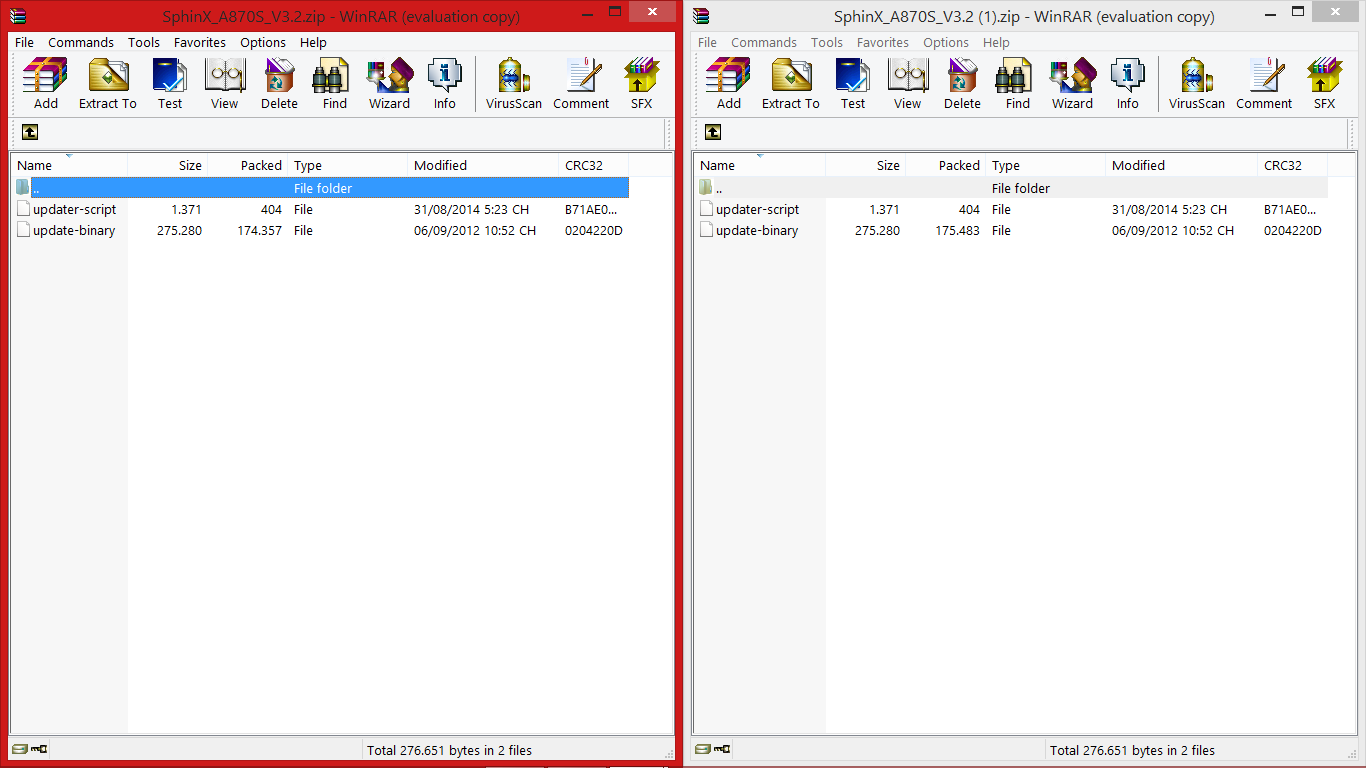Click Add icon in right WinRAR window
Screen dimensions: 1366x768
click(729, 84)
